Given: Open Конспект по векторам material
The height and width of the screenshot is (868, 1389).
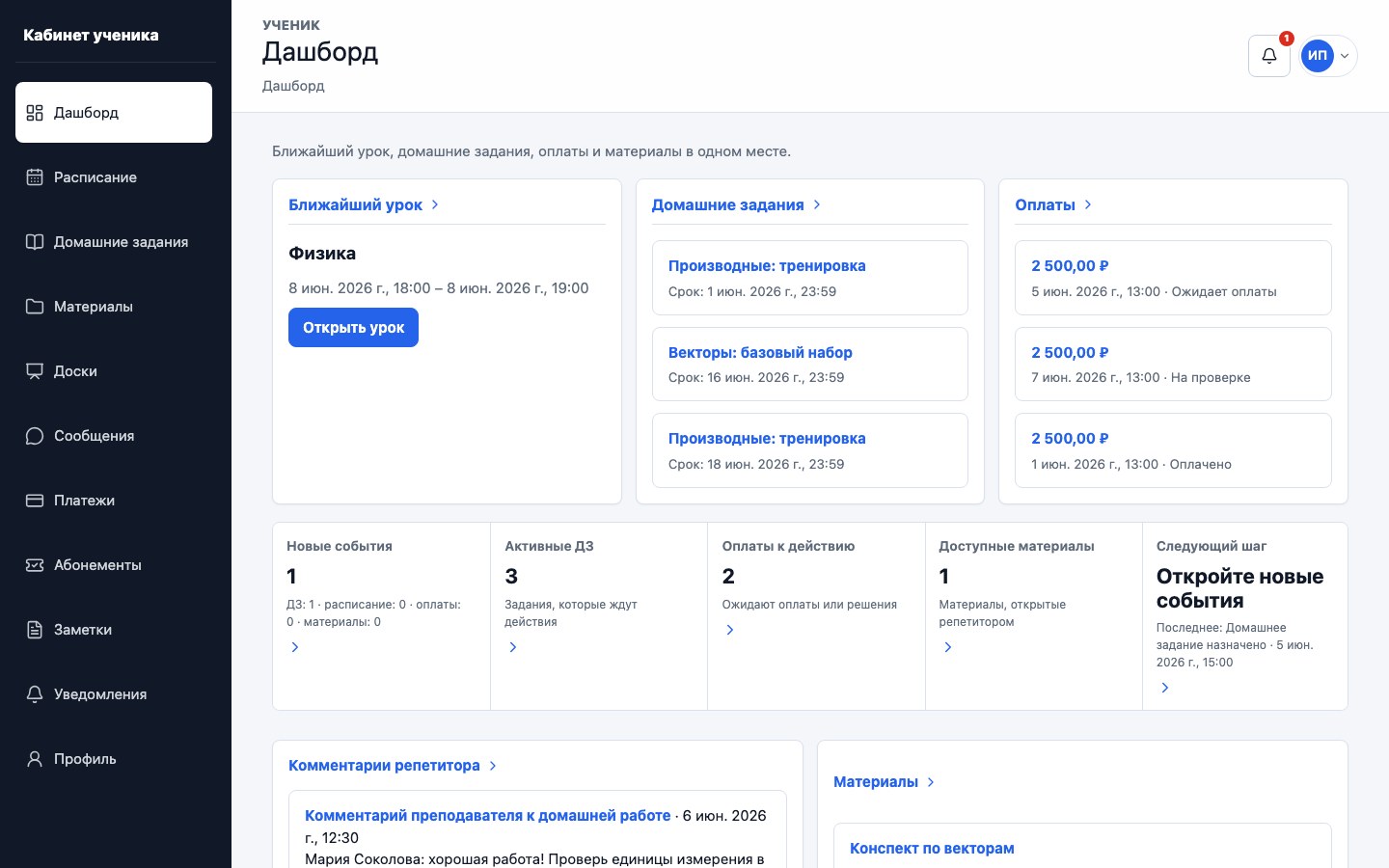Looking at the screenshot, I should pos(932,849).
